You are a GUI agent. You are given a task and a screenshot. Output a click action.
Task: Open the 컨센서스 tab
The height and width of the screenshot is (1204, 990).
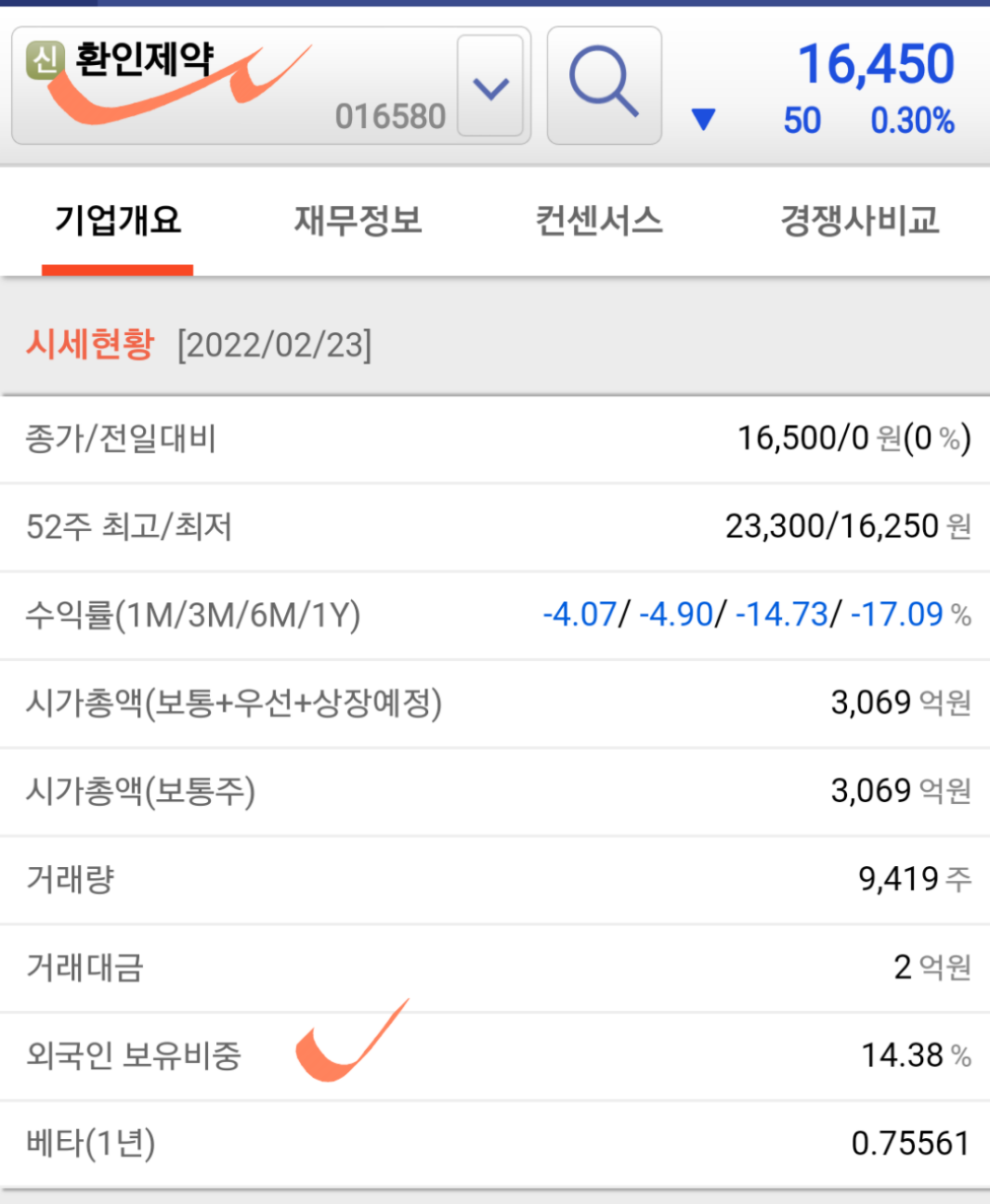[599, 221]
